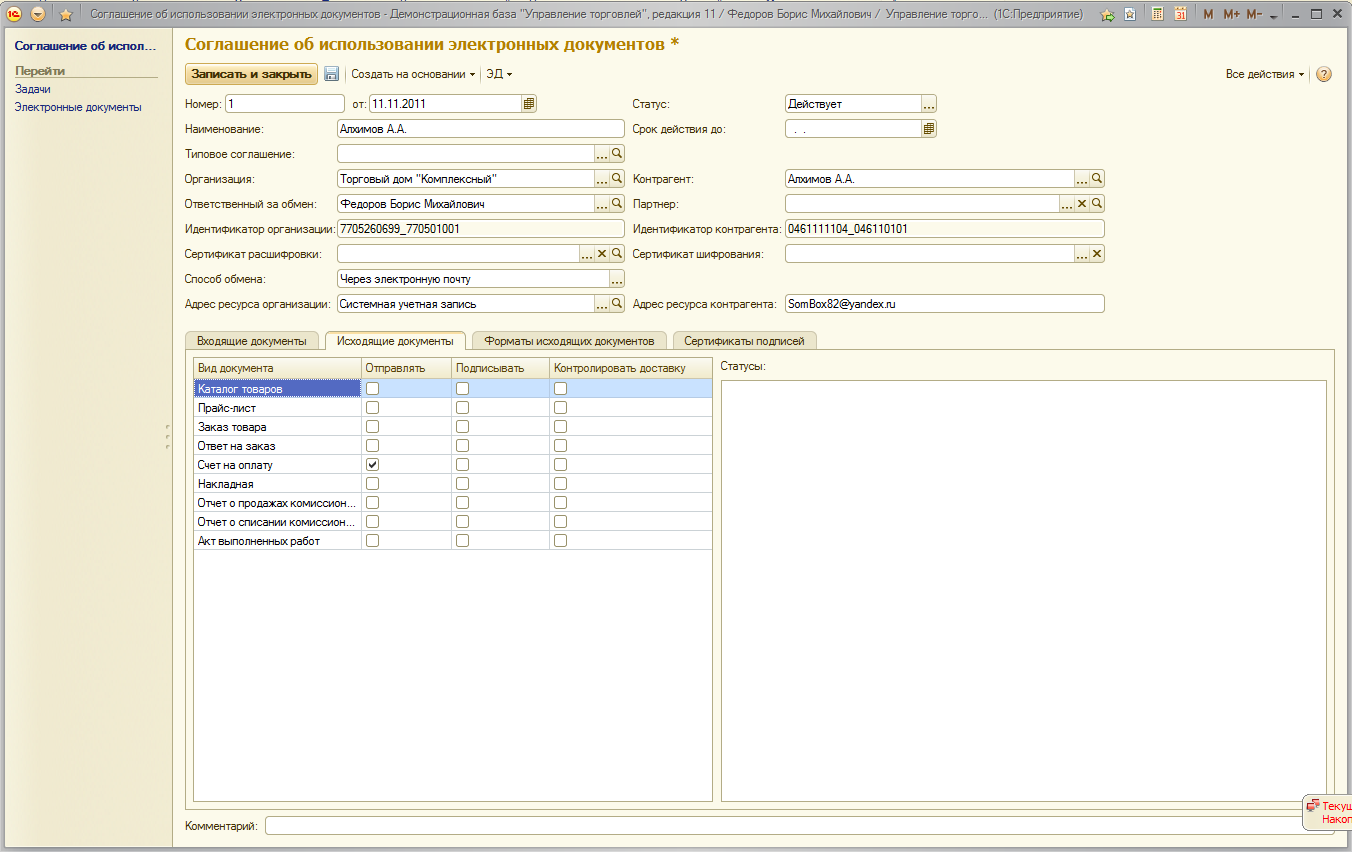1352x852 pixels.
Task: Enable Отправлять for Накладная
Action: coord(373,484)
